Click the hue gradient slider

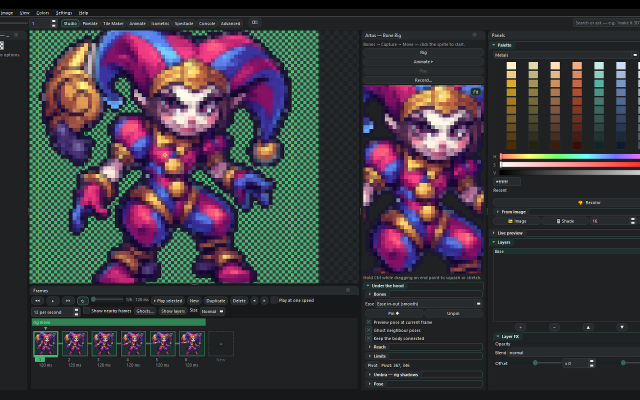[570, 157]
